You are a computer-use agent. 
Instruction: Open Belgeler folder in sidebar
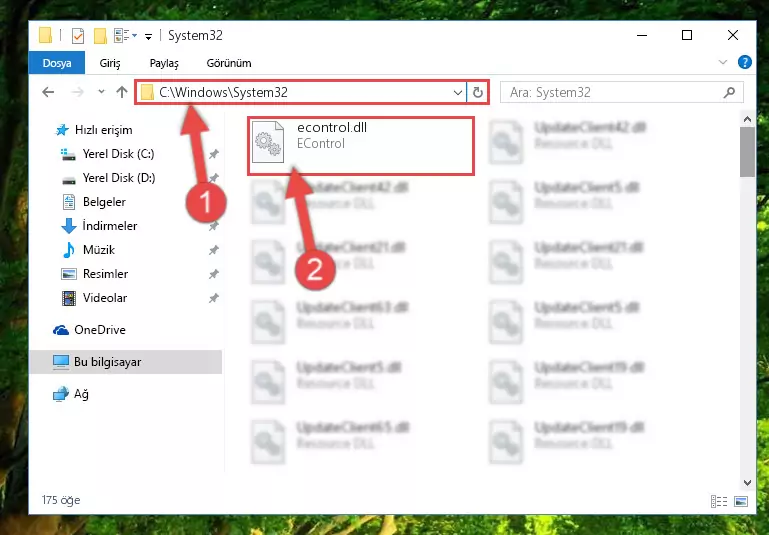pos(104,202)
